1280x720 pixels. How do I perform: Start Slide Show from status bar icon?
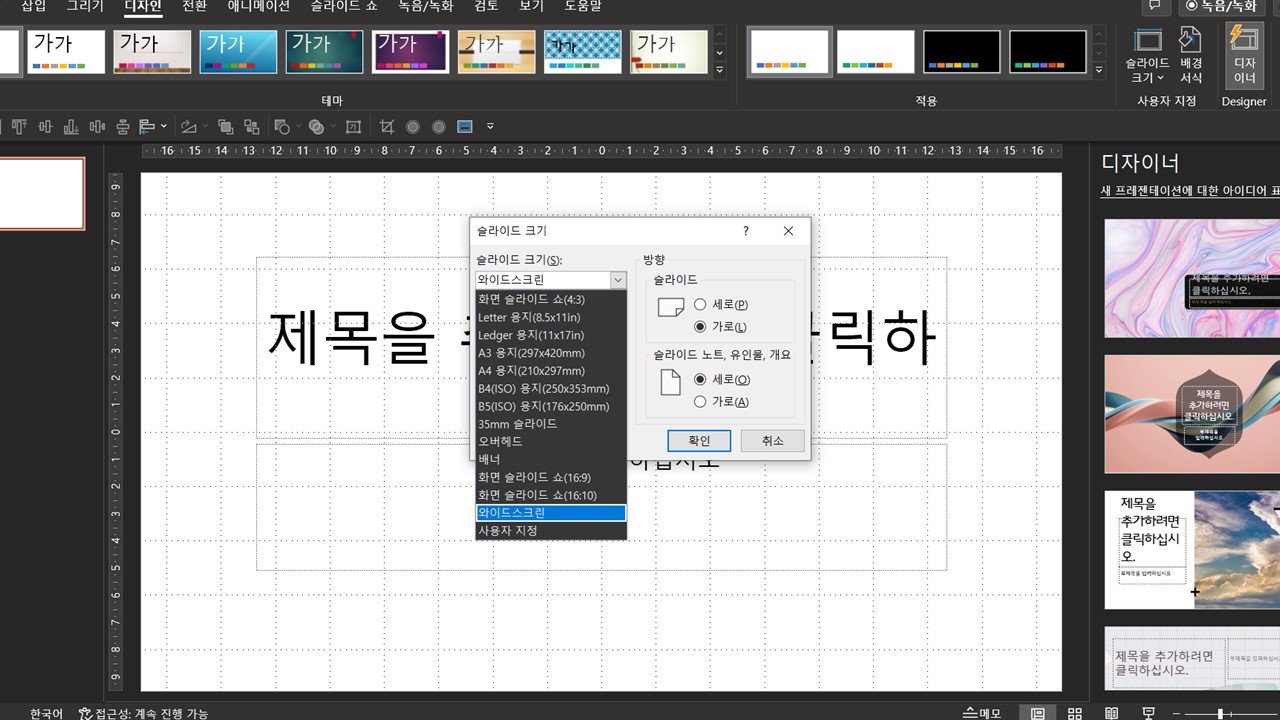pyautogui.click(x=1149, y=713)
